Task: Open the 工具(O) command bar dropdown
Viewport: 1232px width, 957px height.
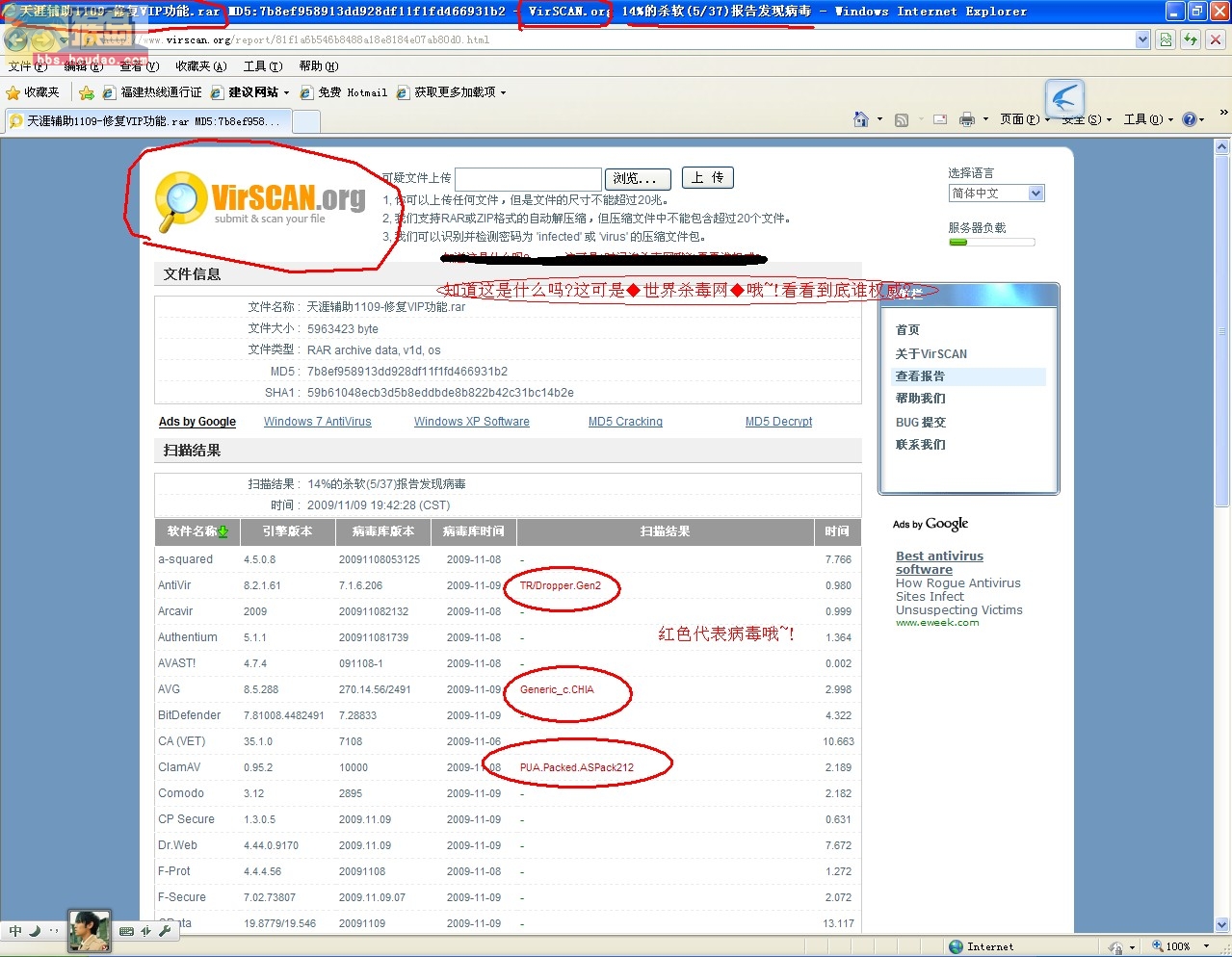Action: [x=1148, y=119]
